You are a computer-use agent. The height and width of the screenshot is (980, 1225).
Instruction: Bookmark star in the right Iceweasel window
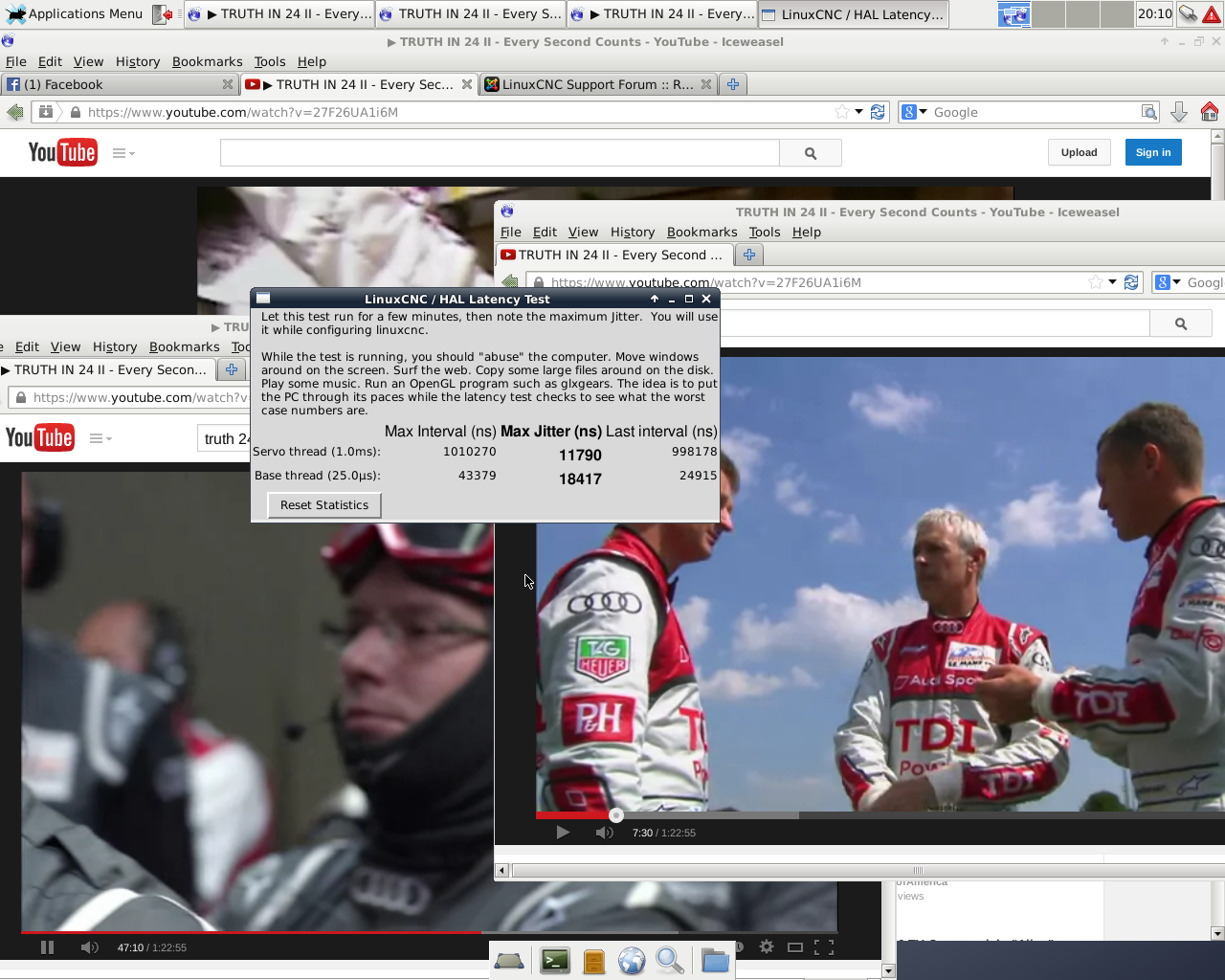(1096, 282)
